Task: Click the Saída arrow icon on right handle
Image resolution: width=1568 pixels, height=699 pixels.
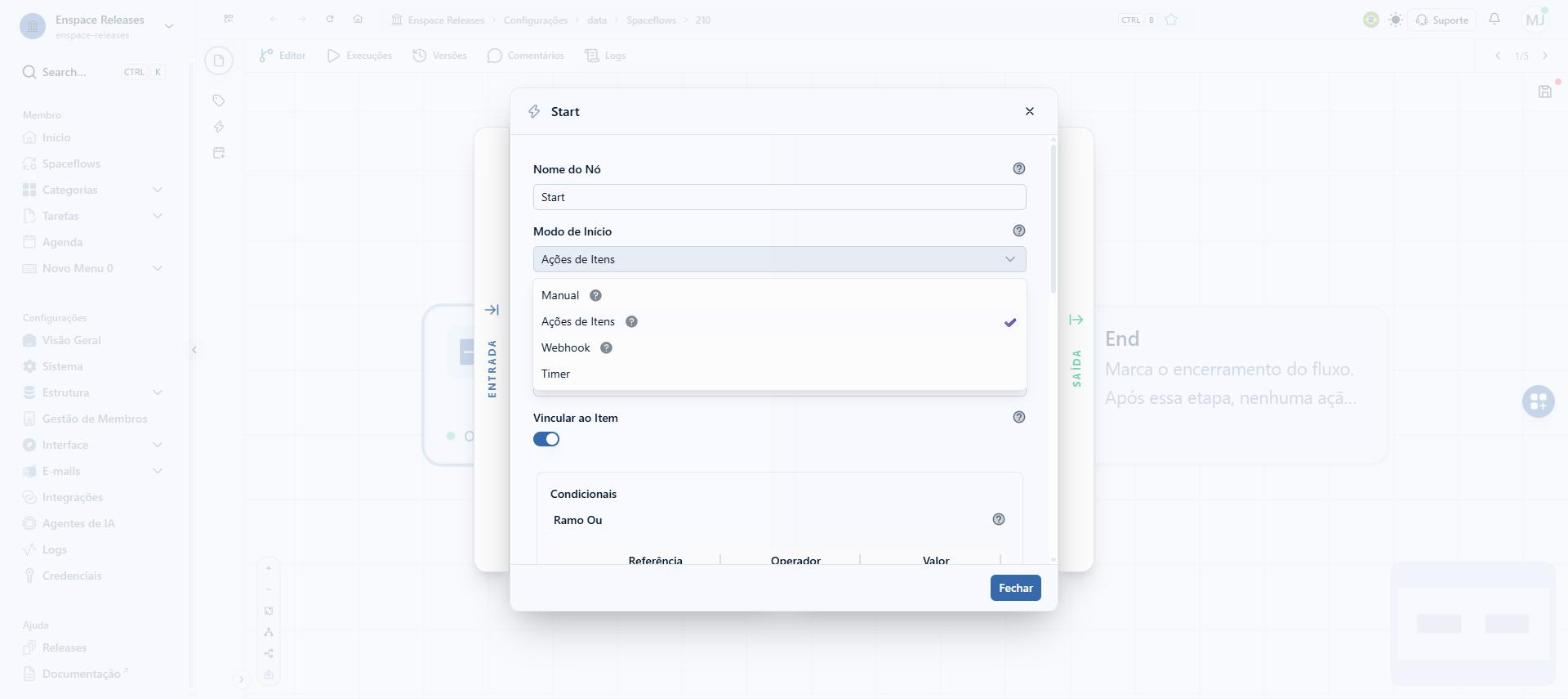Action: pyautogui.click(x=1076, y=320)
